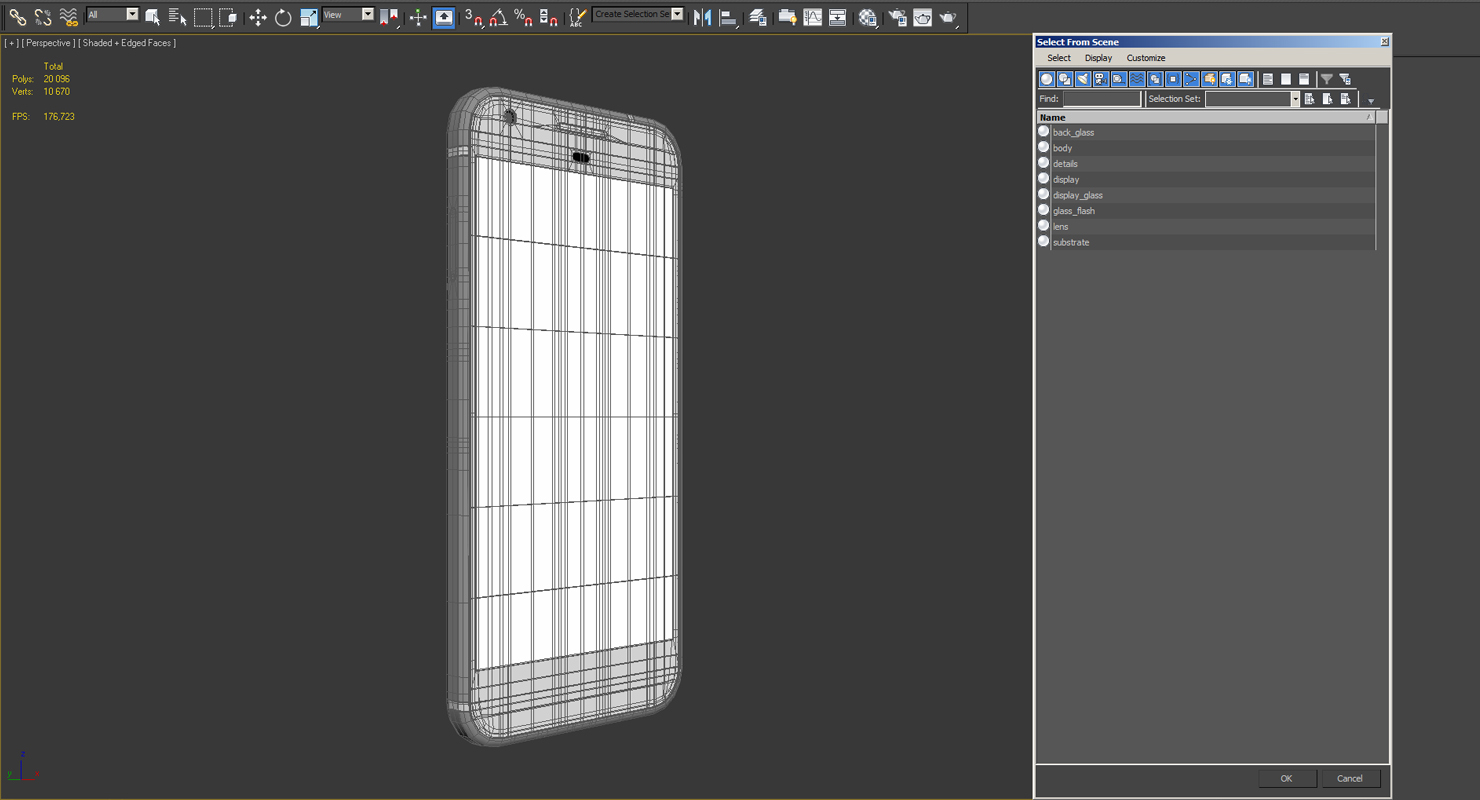Image resolution: width=1480 pixels, height=800 pixels.
Task: Click the Find input field
Action: tap(1101, 99)
